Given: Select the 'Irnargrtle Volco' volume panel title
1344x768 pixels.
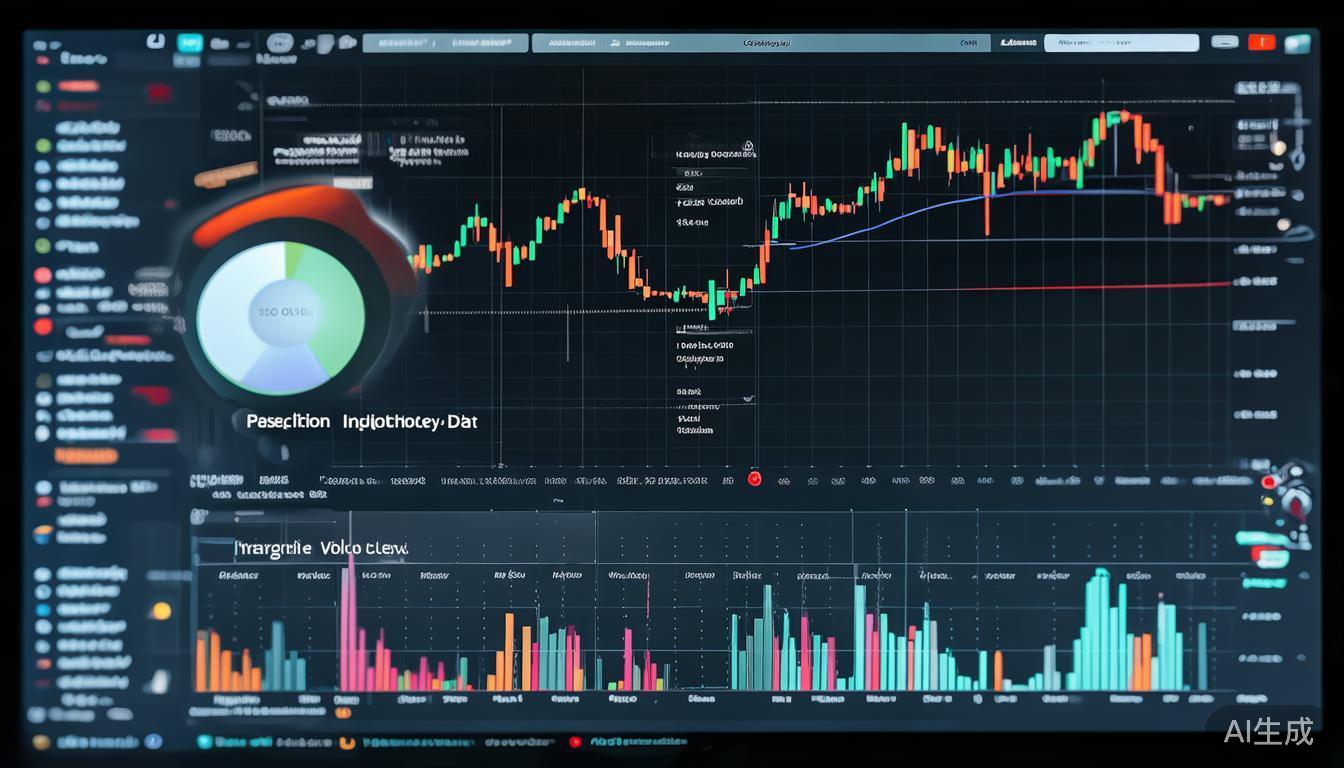Looking at the screenshot, I should tap(320, 548).
